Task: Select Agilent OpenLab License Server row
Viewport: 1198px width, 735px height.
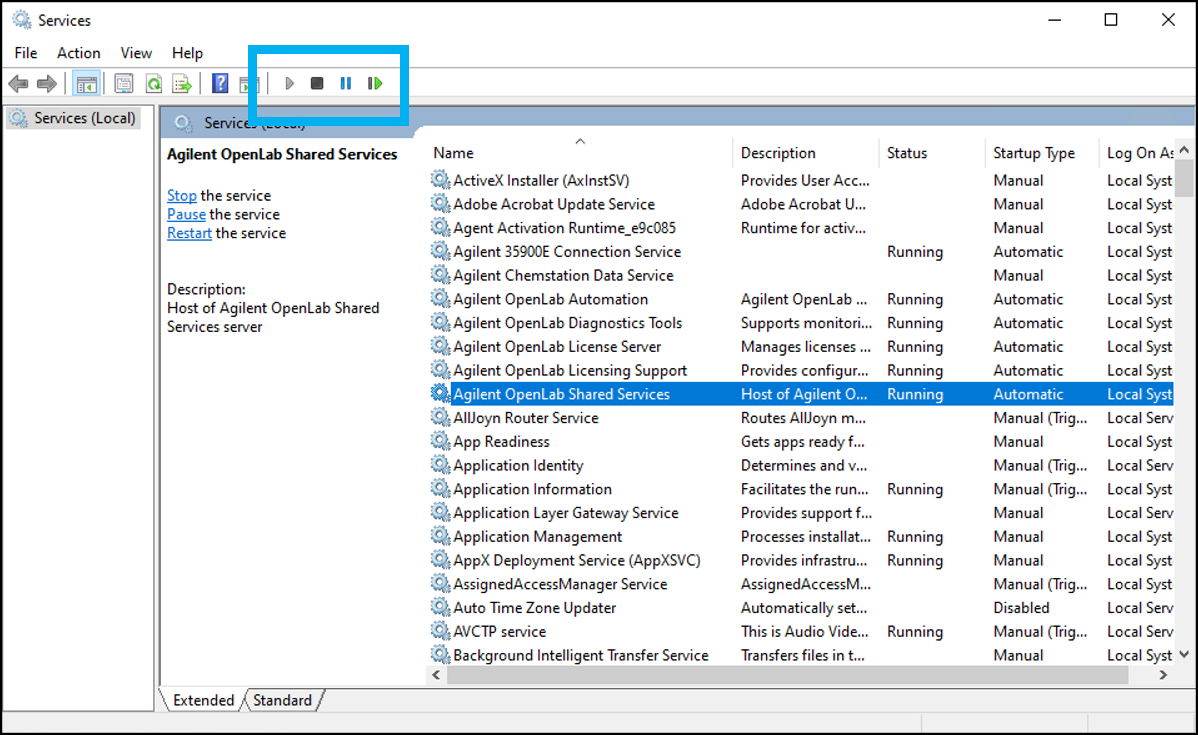Action: (x=801, y=346)
